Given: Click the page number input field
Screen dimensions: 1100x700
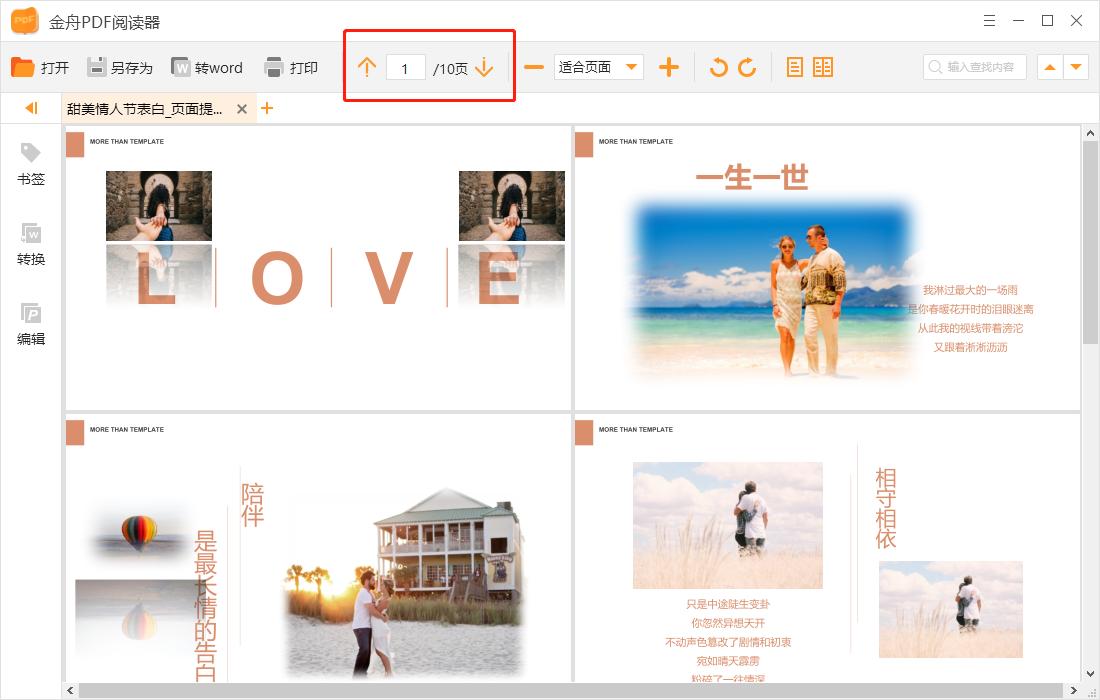Looking at the screenshot, I should [405, 66].
